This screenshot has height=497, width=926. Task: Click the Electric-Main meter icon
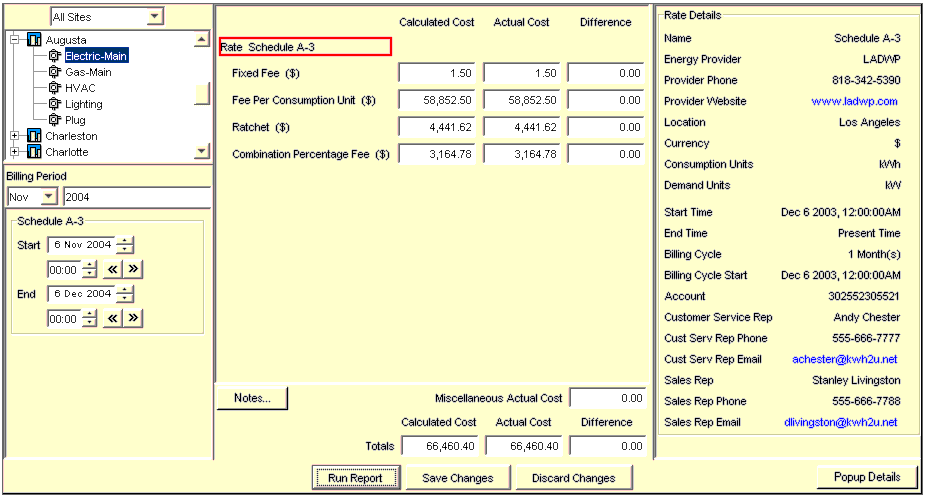pyautogui.click(x=55, y=56)
